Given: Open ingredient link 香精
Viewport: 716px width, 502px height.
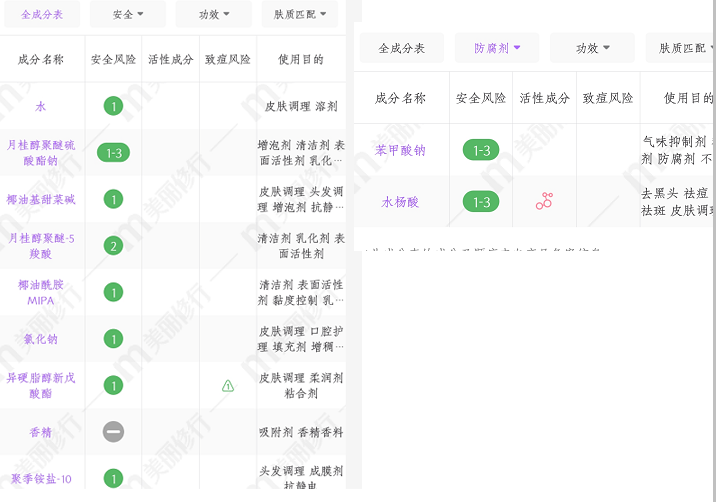Looking at the screenshot, I should tap(41, 432).
